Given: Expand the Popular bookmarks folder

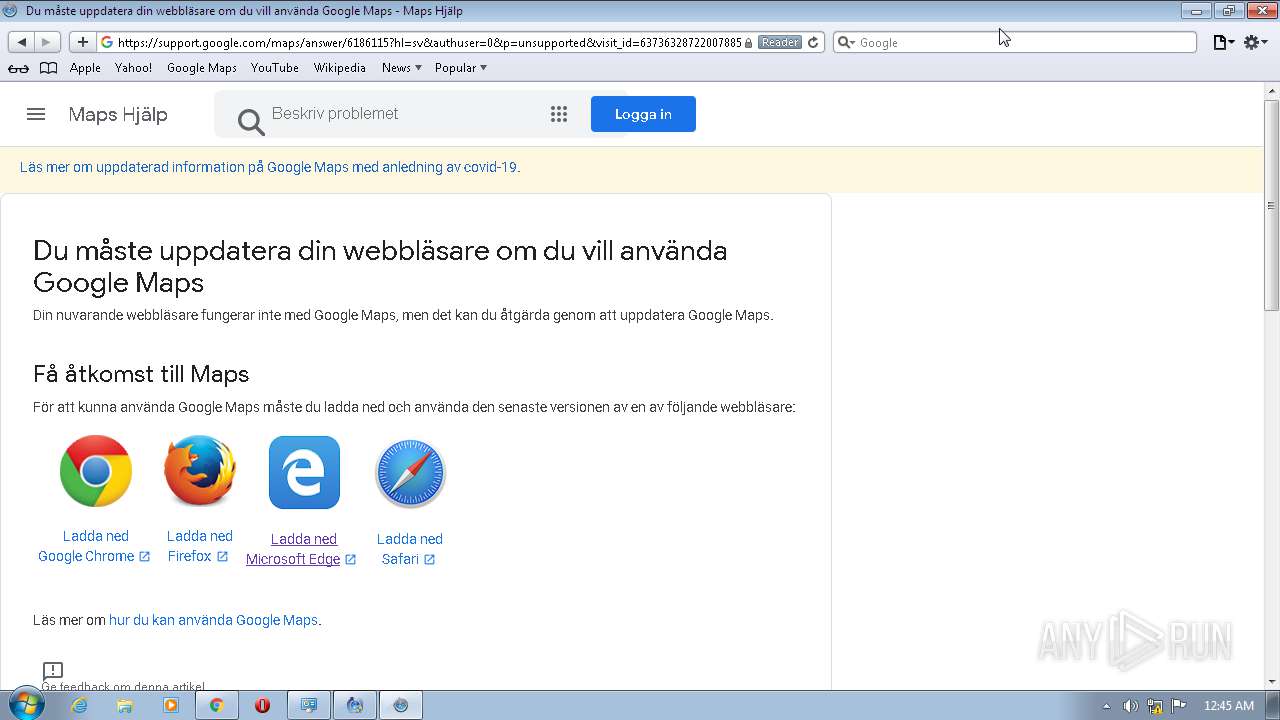Looking at the screenshot, I should tap(460, 68).
